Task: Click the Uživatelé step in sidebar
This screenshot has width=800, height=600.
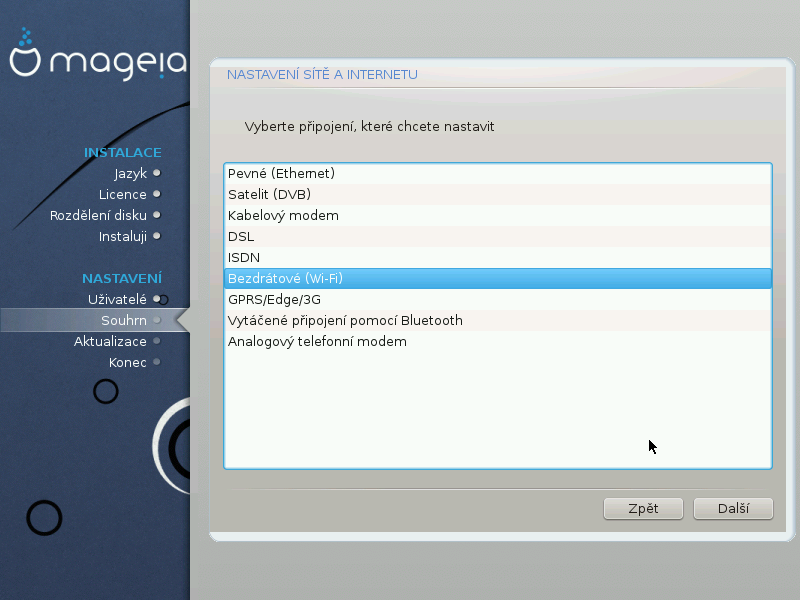Action: 117,299
